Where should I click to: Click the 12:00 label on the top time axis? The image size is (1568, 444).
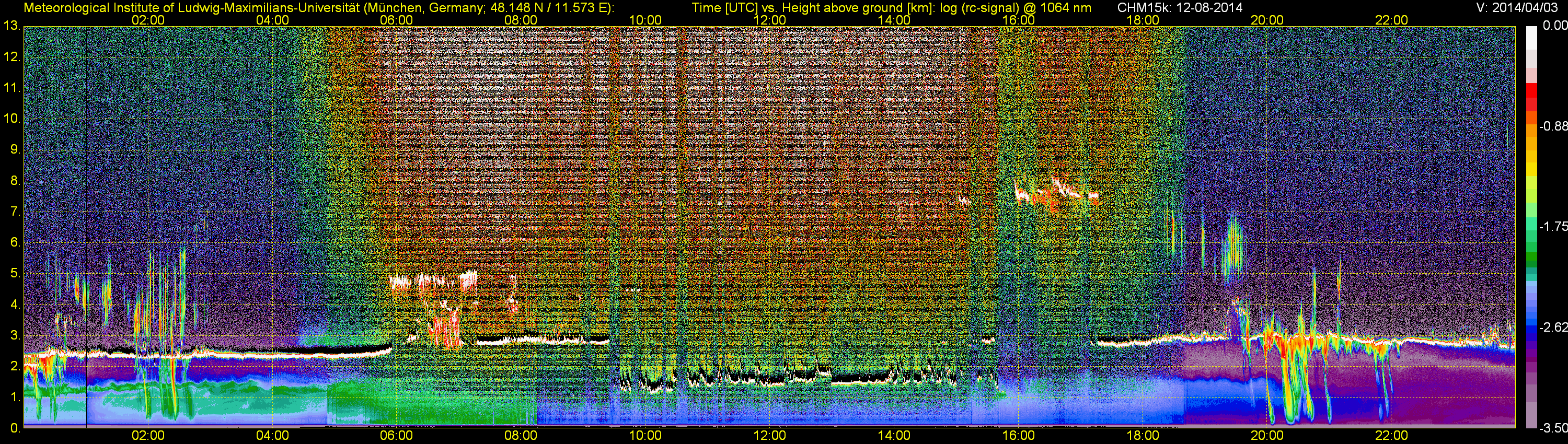tap(769, 20)
